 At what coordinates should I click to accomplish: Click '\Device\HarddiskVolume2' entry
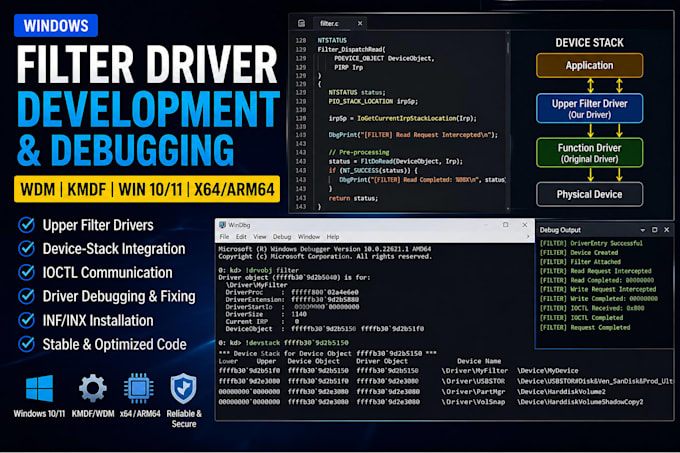pyautogui.click(x=561, y=391)
